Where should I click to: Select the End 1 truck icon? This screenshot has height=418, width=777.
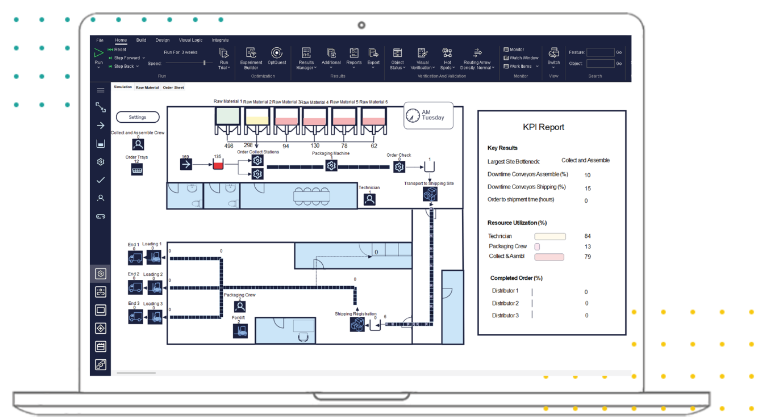135,258
